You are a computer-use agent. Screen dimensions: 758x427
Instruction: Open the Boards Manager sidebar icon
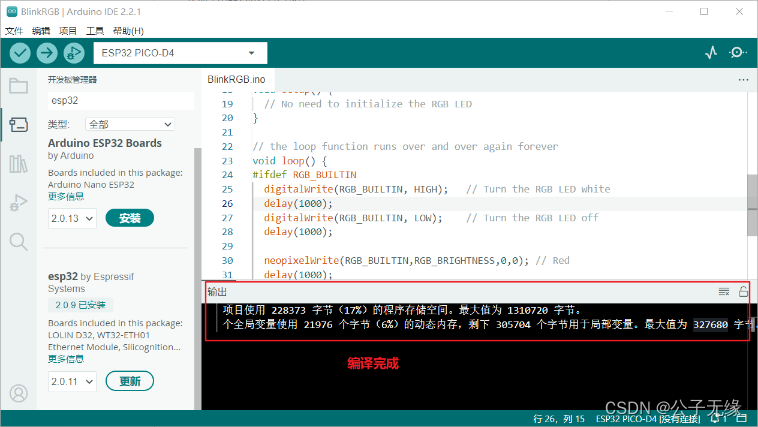(18, 125)
